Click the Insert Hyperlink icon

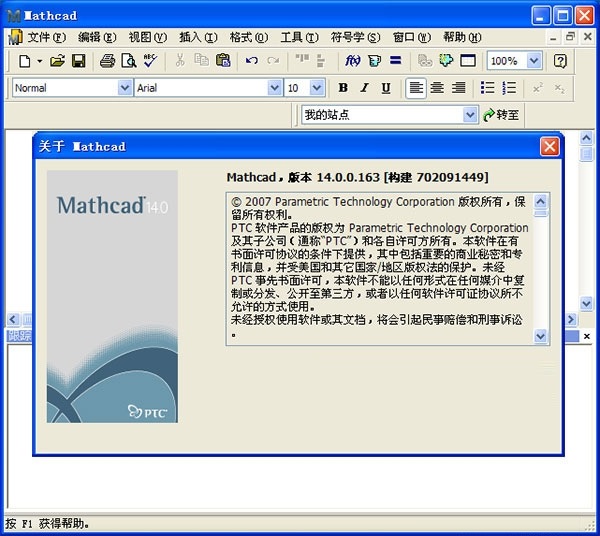(x=424, y=61)
